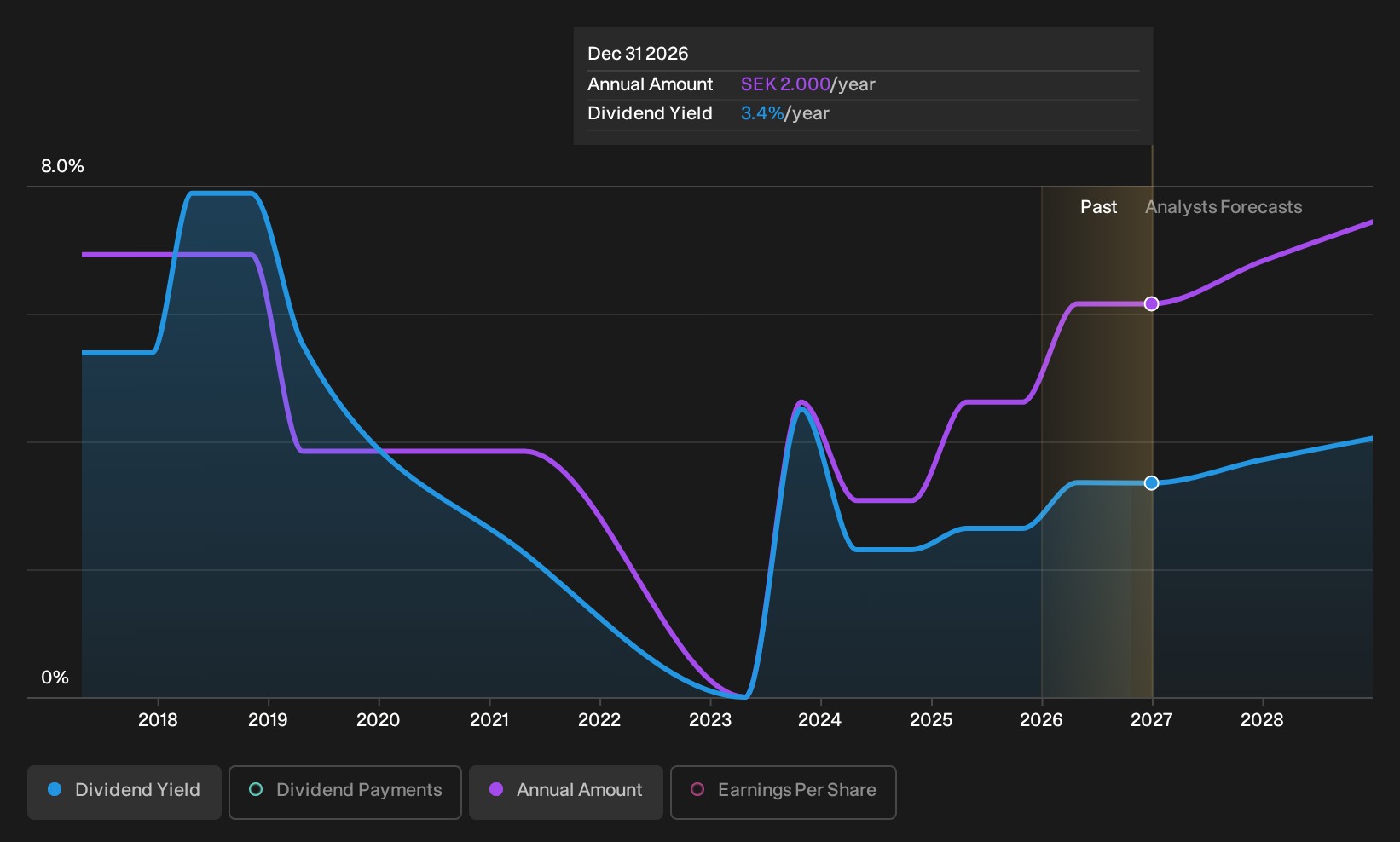
Task: Click the 2019 x-axis label
Action: pyautogui.click(x=268, y=720)
